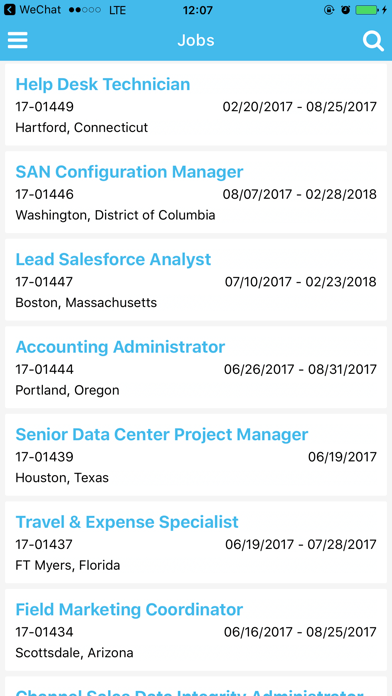Tap the Houston, Texas location text
392x696 pixels.
[62, 478]
